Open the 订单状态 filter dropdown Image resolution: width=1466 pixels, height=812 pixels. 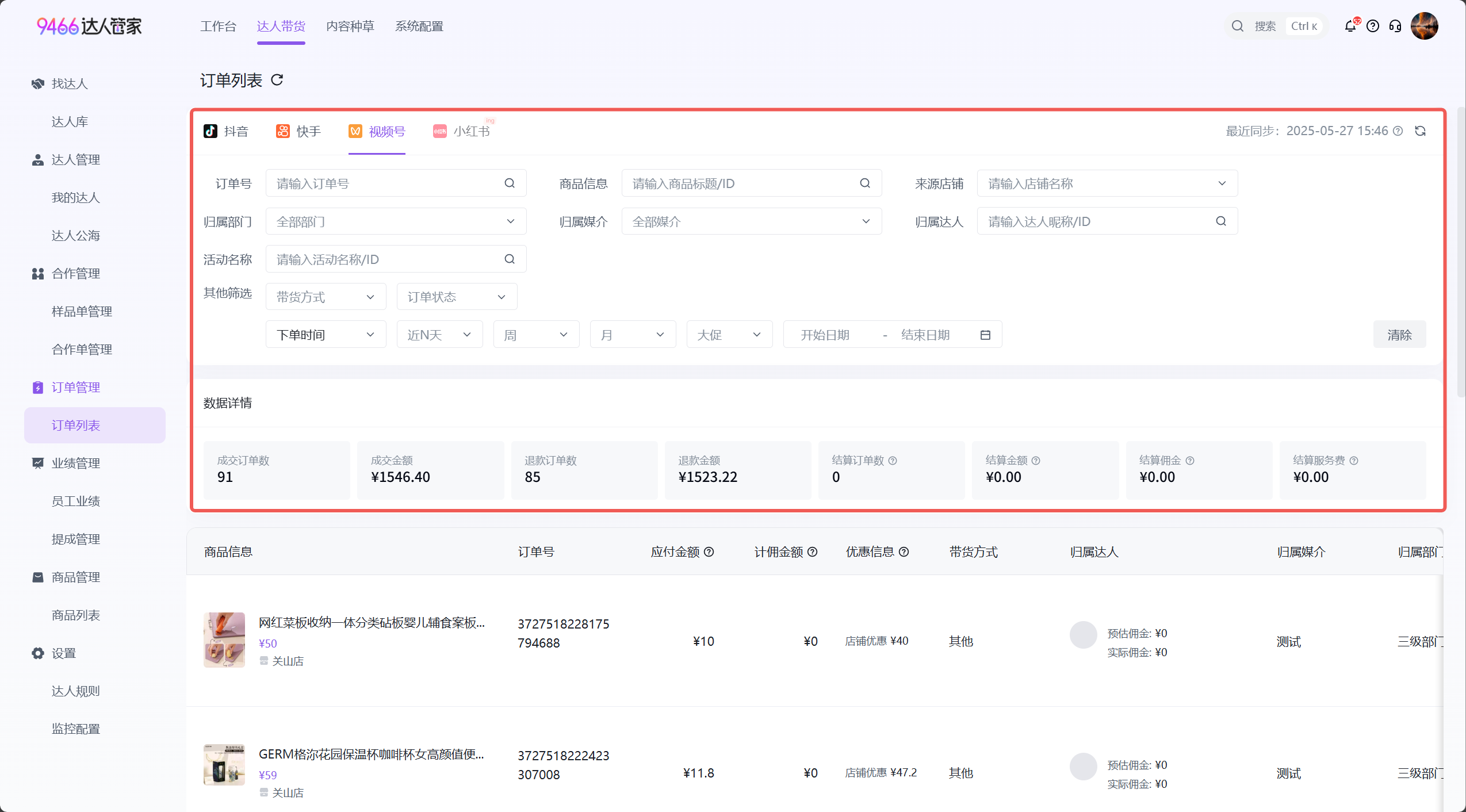[x=457, y=297]
